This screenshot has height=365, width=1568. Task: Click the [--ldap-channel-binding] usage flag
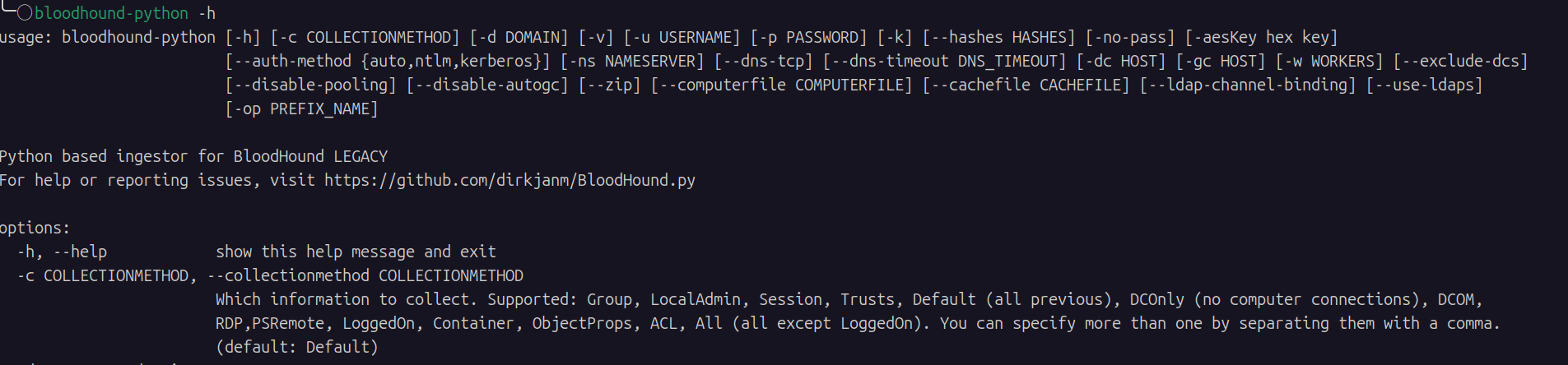click(x=1247, y=85)
